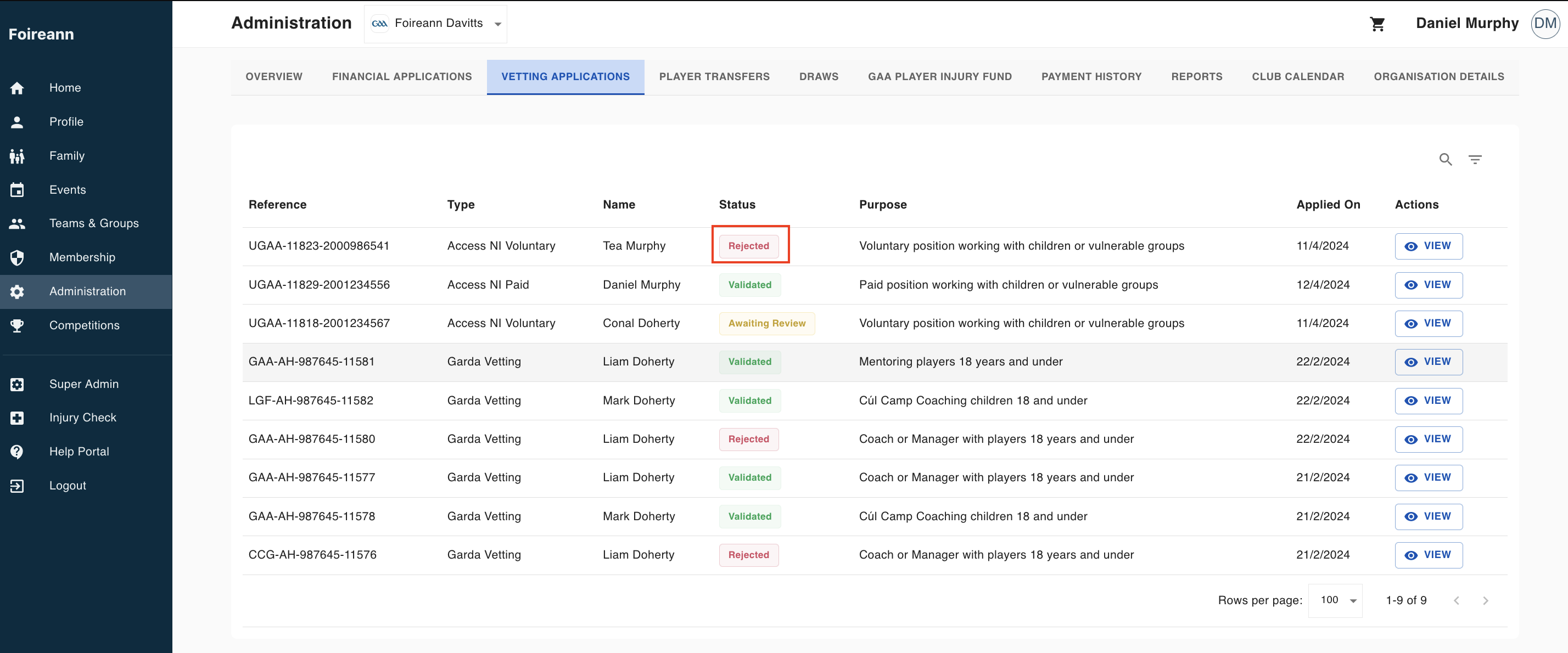Open Competitions in the sidebar
1568x653 pixels.
(86, 325)
